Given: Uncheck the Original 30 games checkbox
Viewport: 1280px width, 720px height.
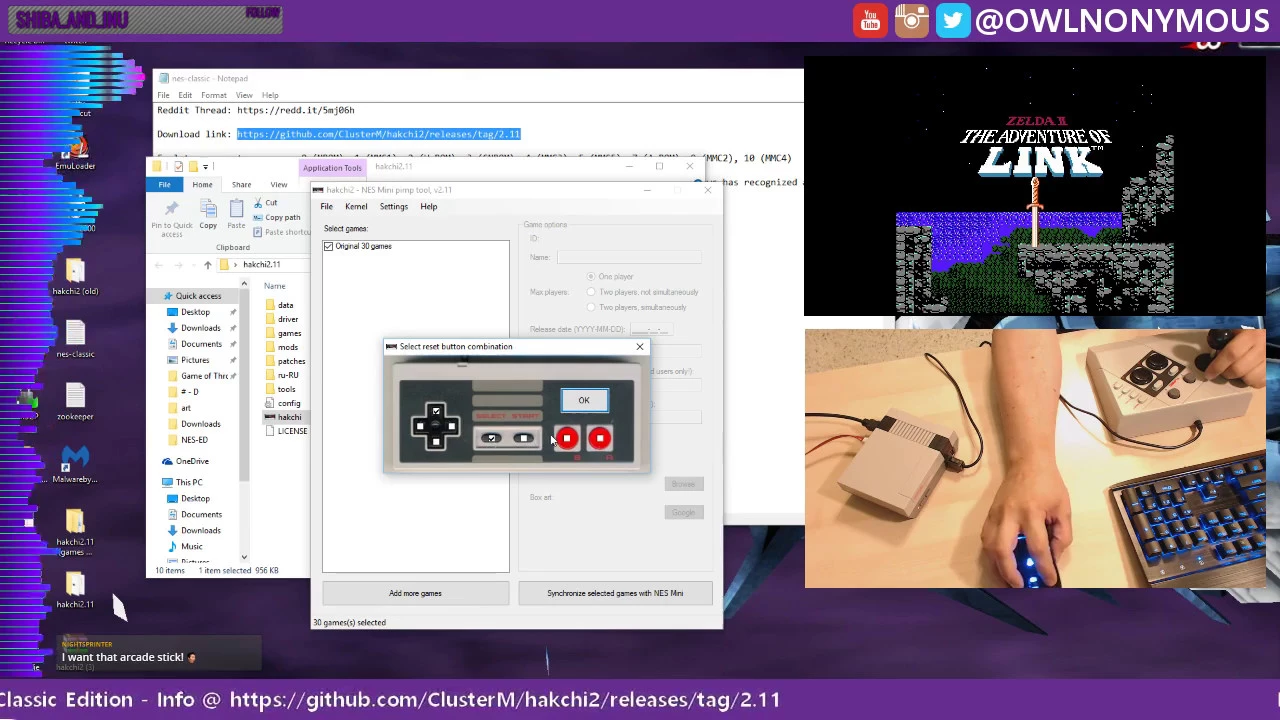Looking at the screenshot, I should point(329,246).
